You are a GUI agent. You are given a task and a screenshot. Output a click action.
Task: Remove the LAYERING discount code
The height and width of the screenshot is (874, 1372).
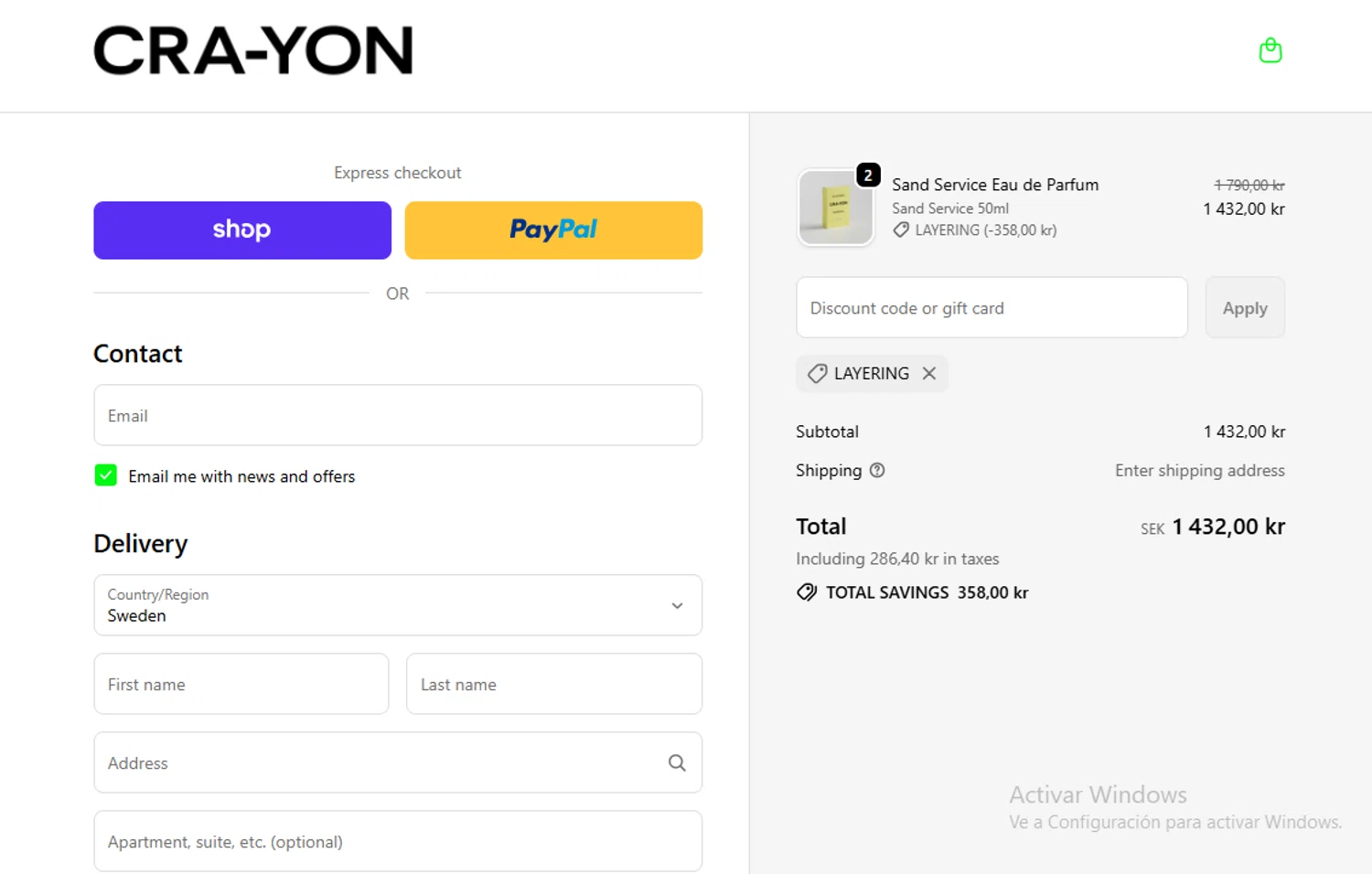(x=929, y=373)
